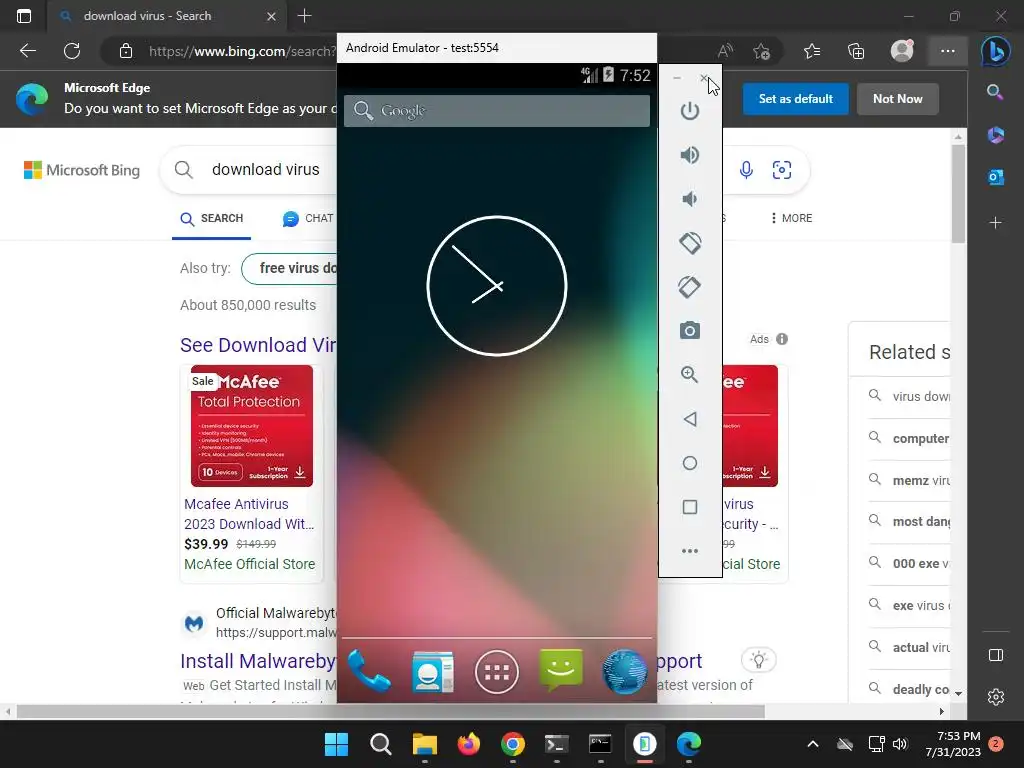Viewport: 1024px width, 768px height.
Task: Click the horizontal page scrollbar
Action: point(391,711)
